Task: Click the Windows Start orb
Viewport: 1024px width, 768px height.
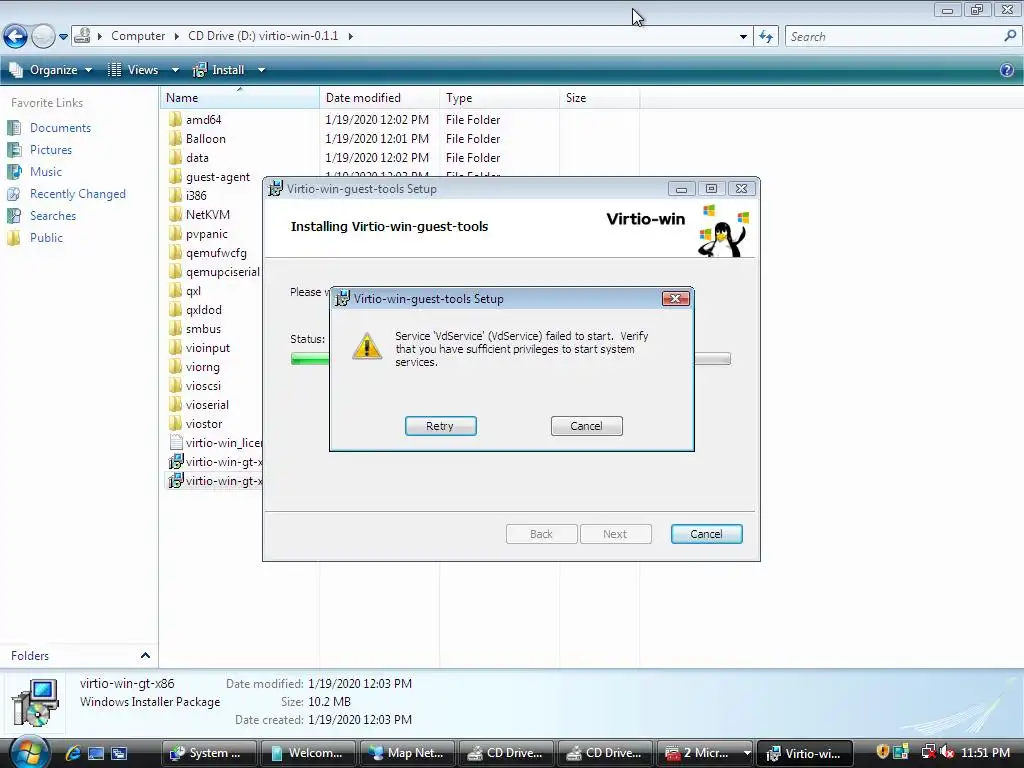Action: pos(29,752)
